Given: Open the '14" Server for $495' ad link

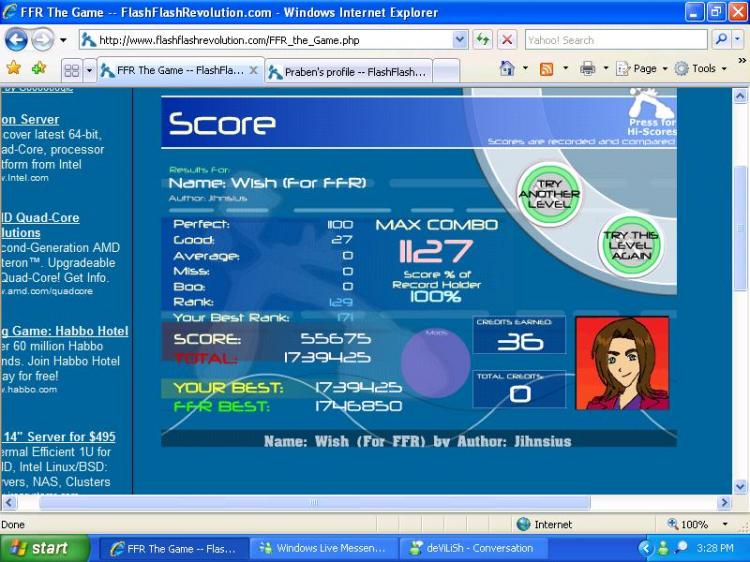Looking at the screenshot, I should pos(59,437).
